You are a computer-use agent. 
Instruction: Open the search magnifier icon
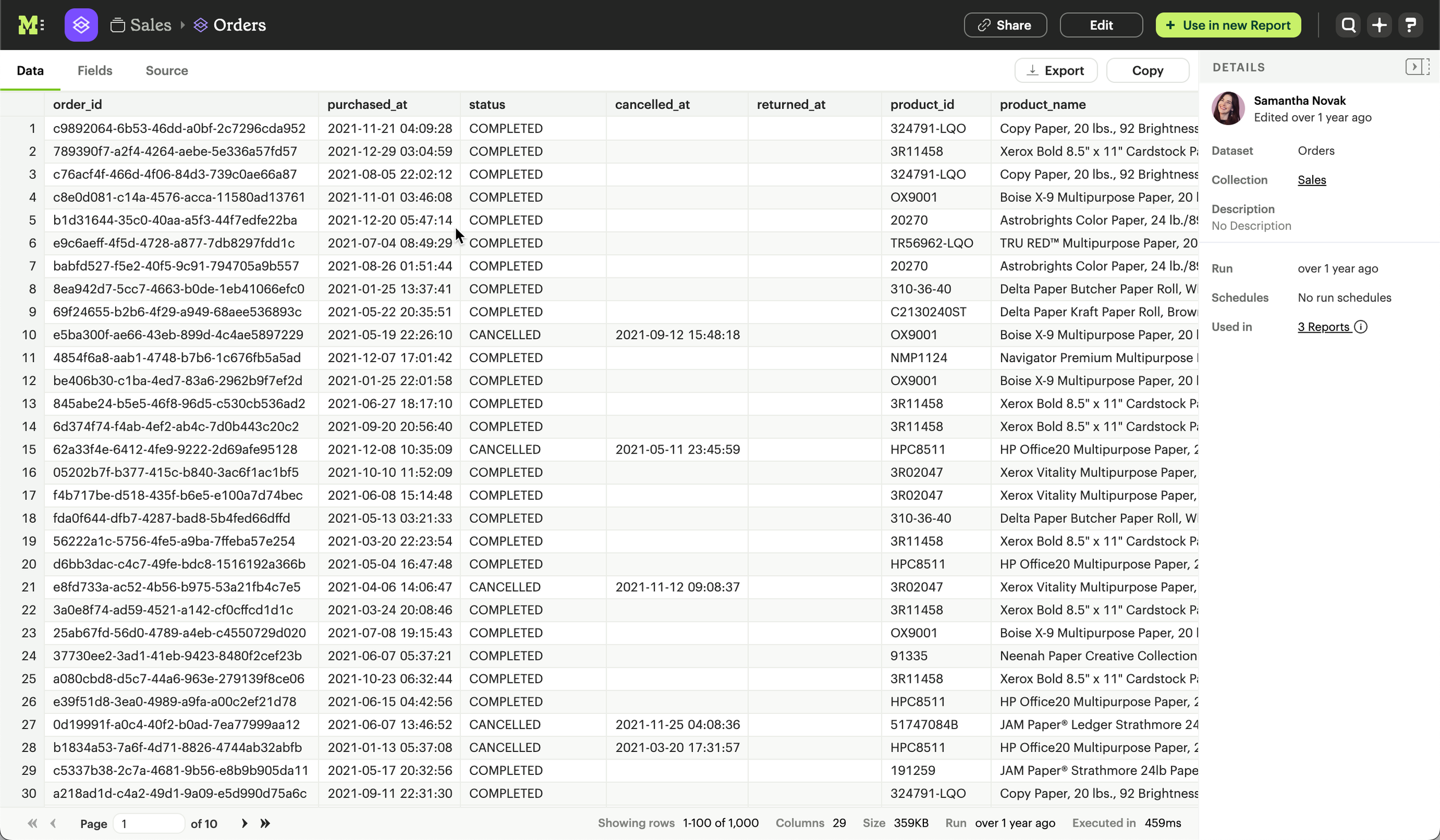pos(1348,25)
